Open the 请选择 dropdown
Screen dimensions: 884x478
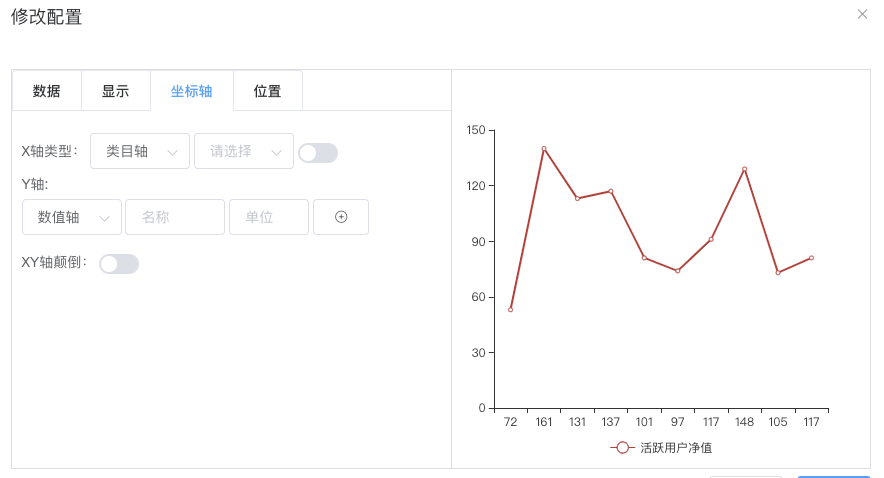244,151
